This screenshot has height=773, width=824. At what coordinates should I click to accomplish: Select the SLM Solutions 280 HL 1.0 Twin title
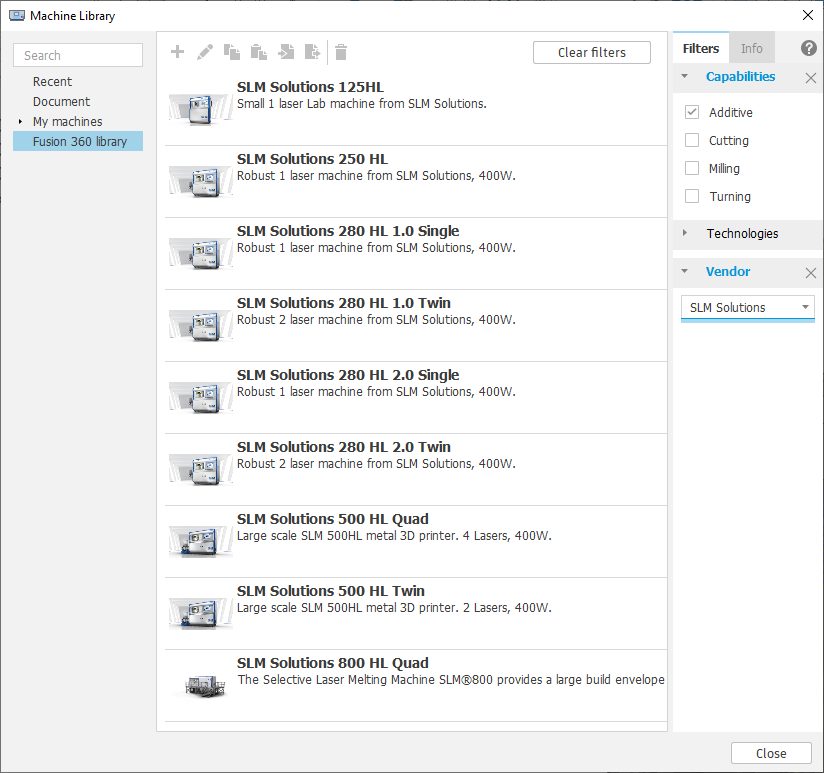(344, 303)
